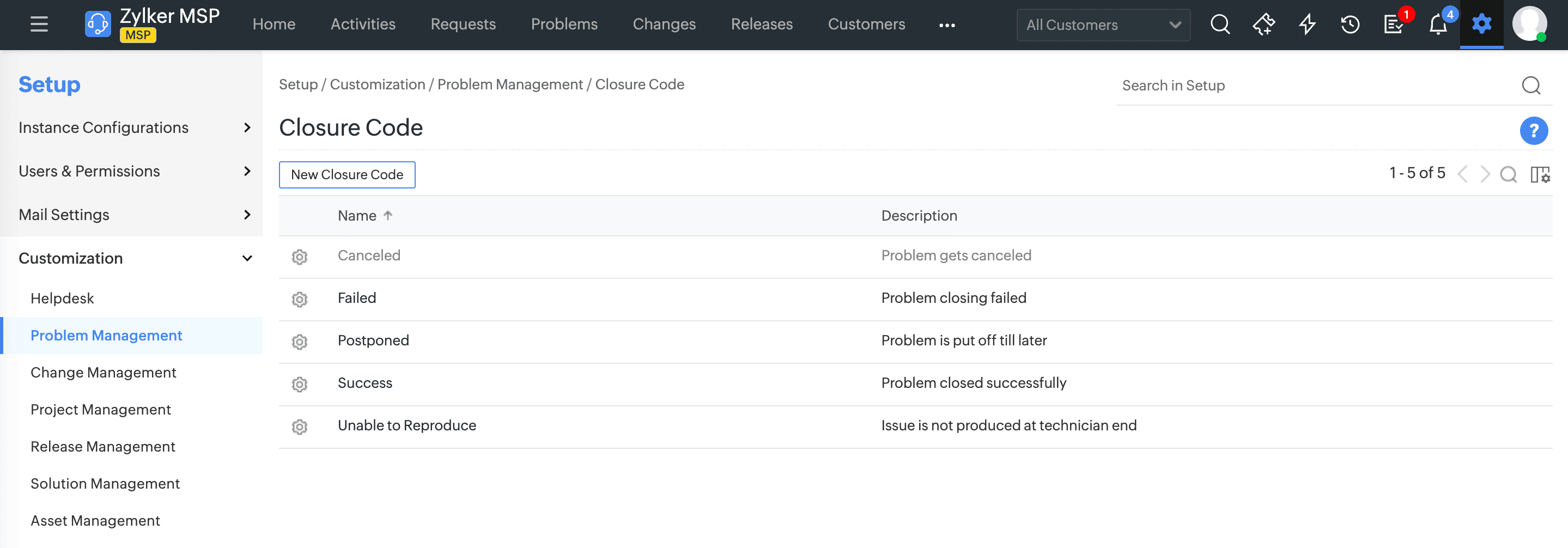Open the quick actions lightning icon
Viewport: 1568px width, 548px height.
pos(1307,25)
